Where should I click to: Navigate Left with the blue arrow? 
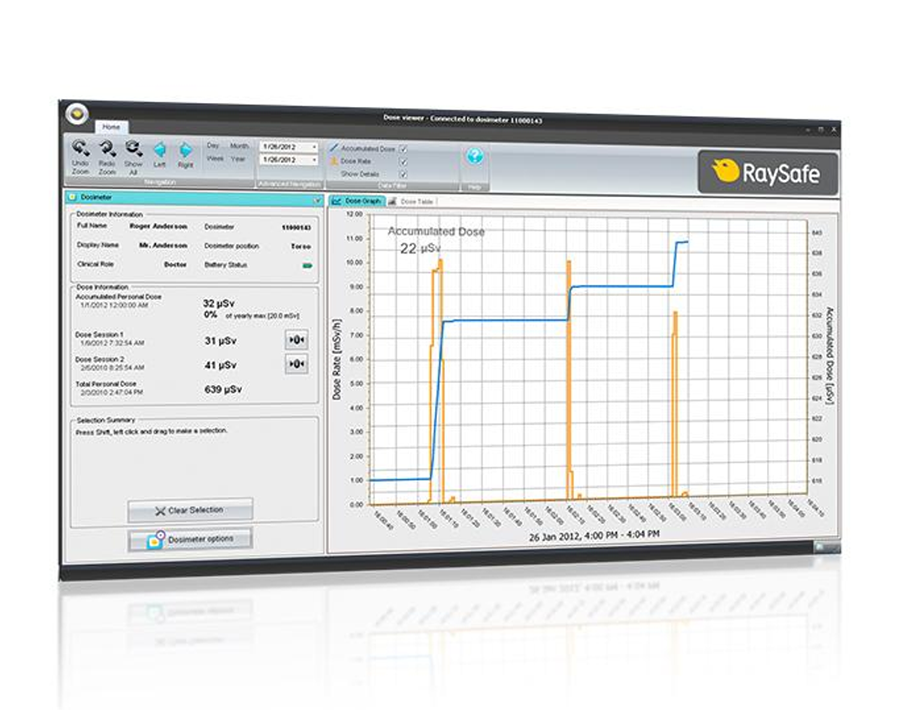[x=159, y=150]
